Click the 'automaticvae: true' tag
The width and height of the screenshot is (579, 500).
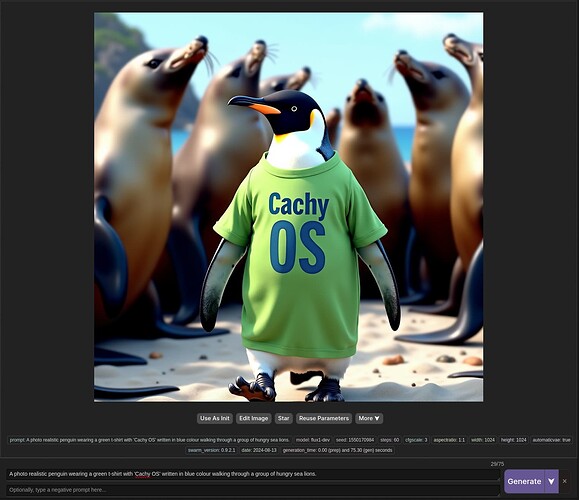coord(551,440)
